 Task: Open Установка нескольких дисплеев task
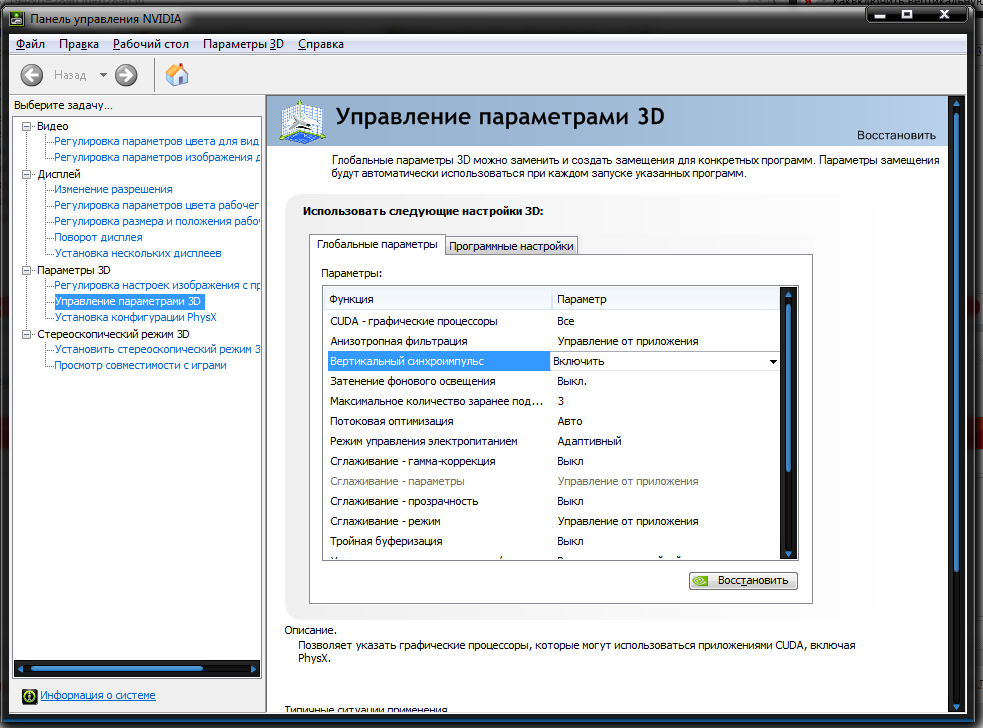click(x=138, y=253)
